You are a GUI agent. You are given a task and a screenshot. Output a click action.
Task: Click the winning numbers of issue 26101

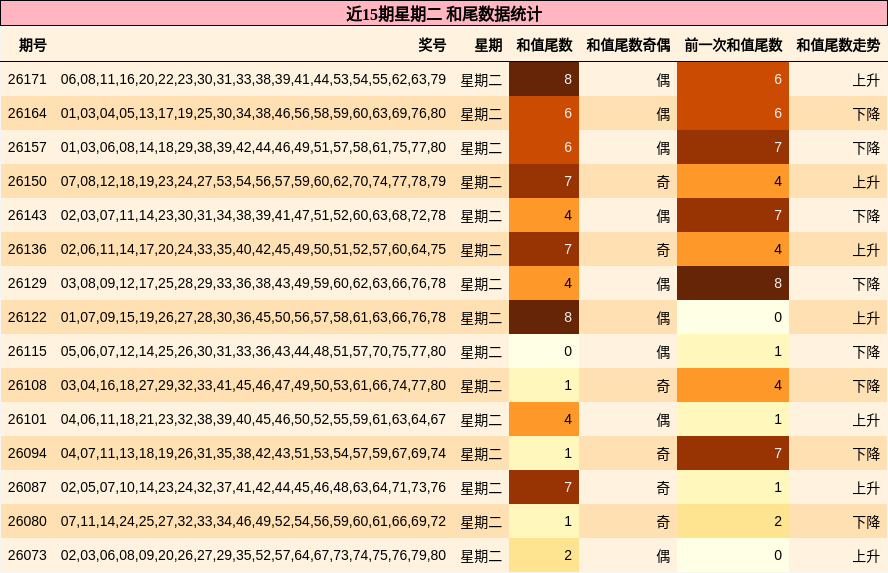point(253,419)
